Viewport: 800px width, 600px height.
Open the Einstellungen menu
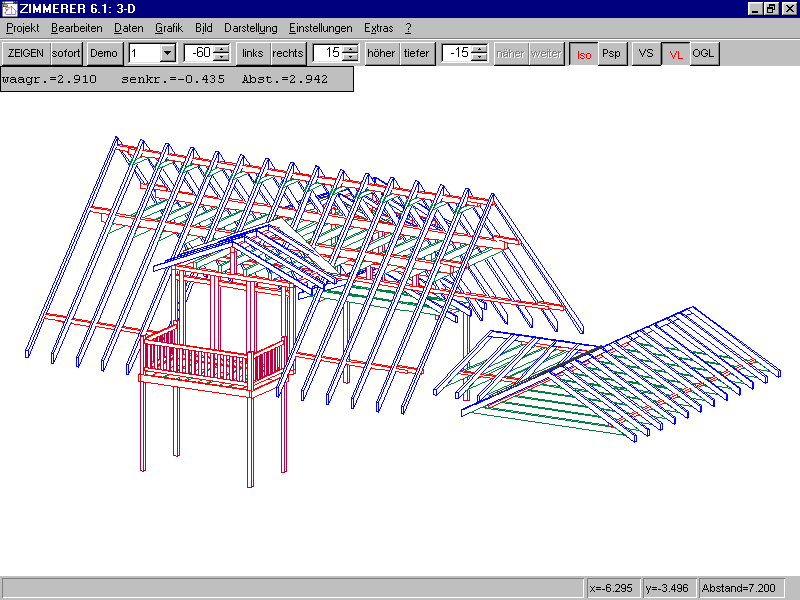[x=320, y=28]
